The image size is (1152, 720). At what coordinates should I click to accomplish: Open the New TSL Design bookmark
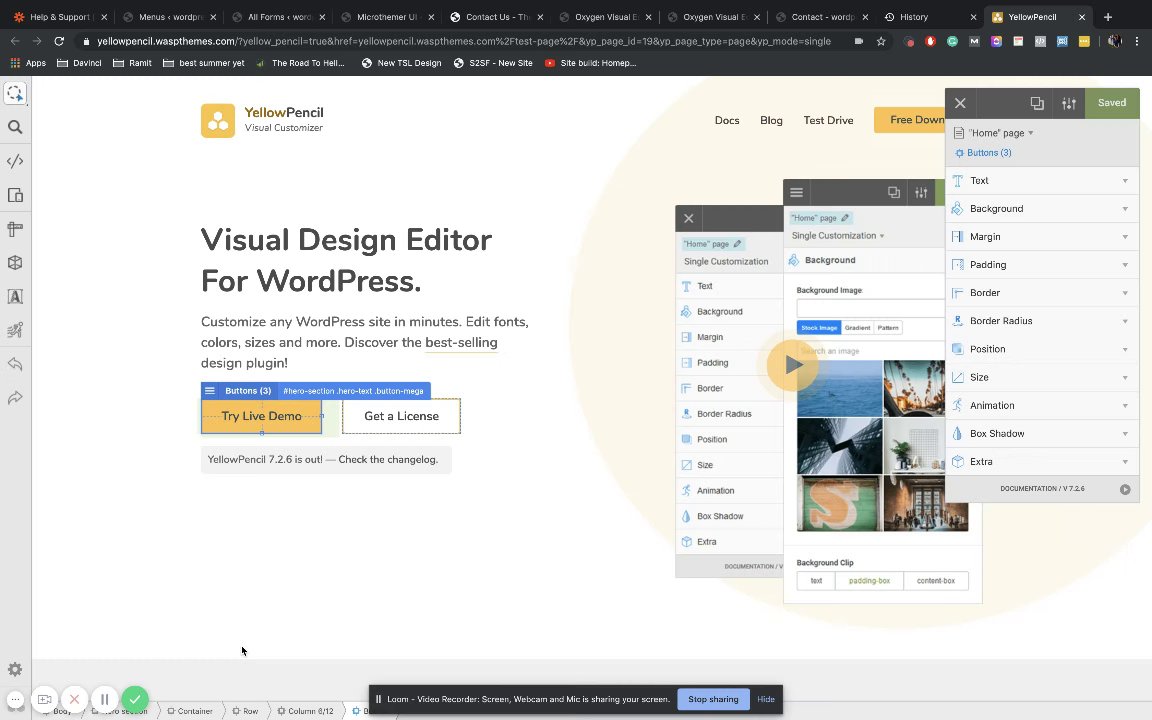click(x=401, y=63)
